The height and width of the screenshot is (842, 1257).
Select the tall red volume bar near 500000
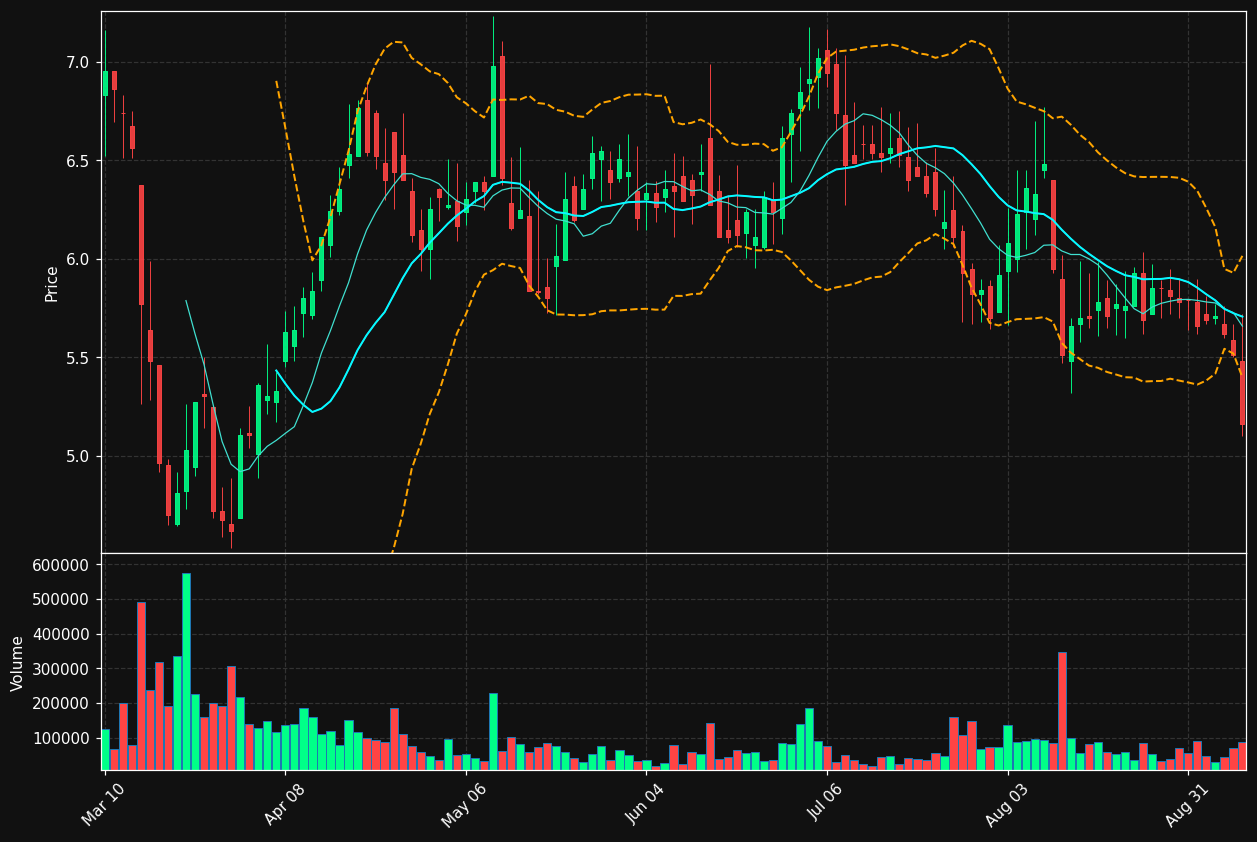pyautogui.click(x=141, y=686)
